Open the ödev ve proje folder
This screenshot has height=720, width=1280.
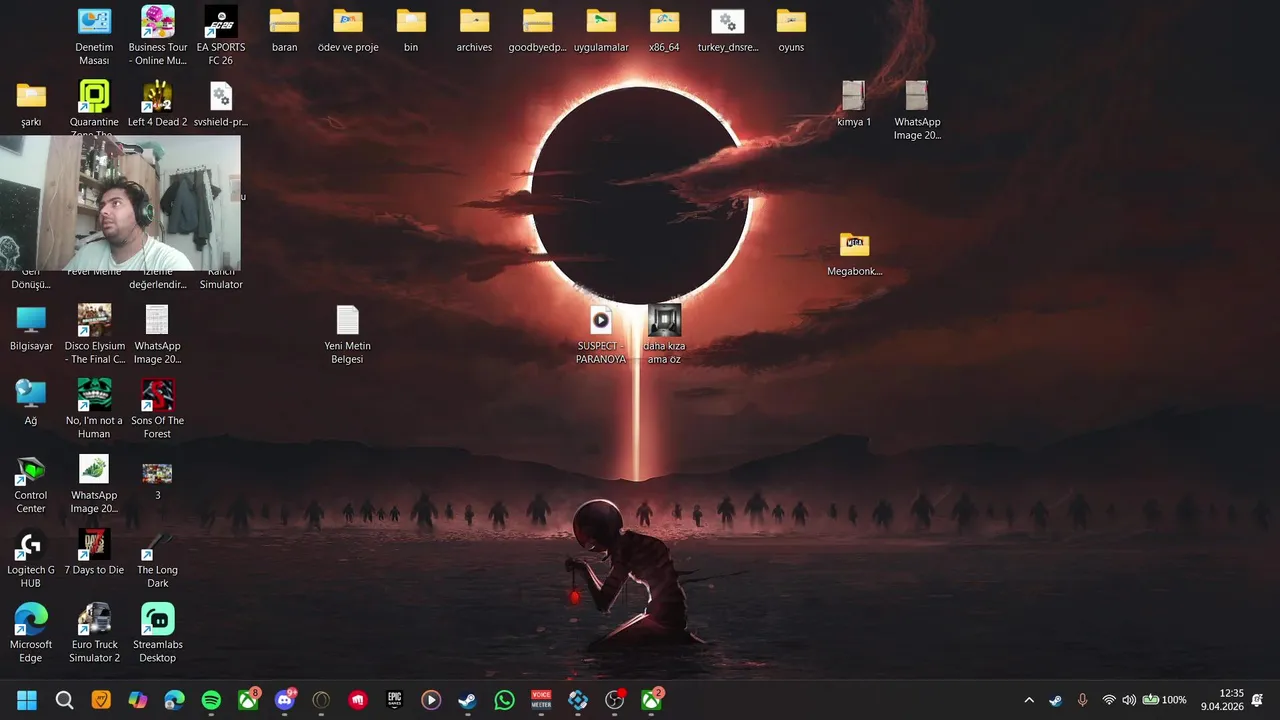[x=348, y=30]
